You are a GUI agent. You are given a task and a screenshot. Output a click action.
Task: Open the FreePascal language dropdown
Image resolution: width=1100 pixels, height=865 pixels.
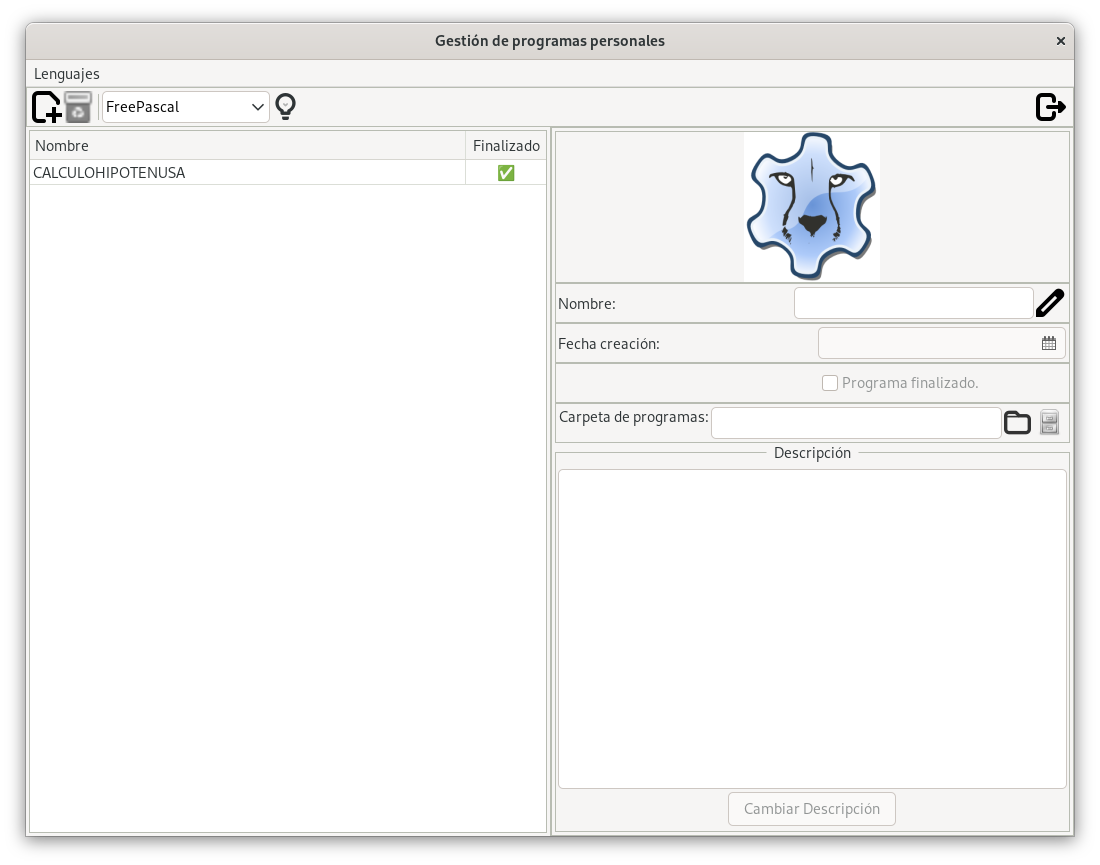(185, 105)
